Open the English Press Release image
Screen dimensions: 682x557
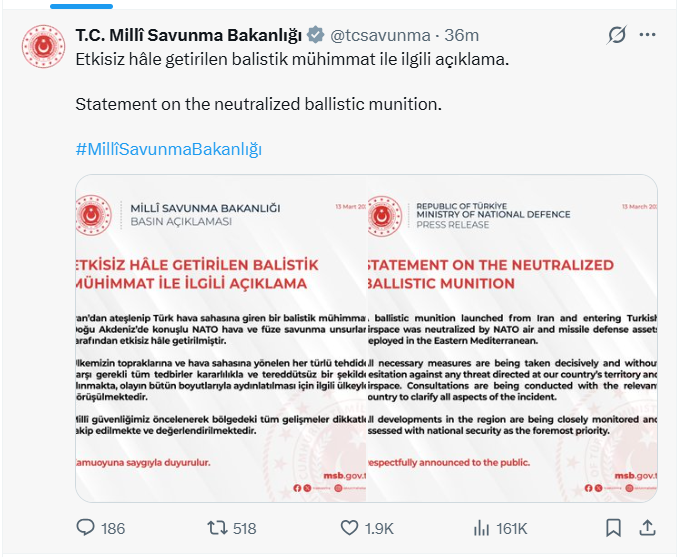coord(512,338)
